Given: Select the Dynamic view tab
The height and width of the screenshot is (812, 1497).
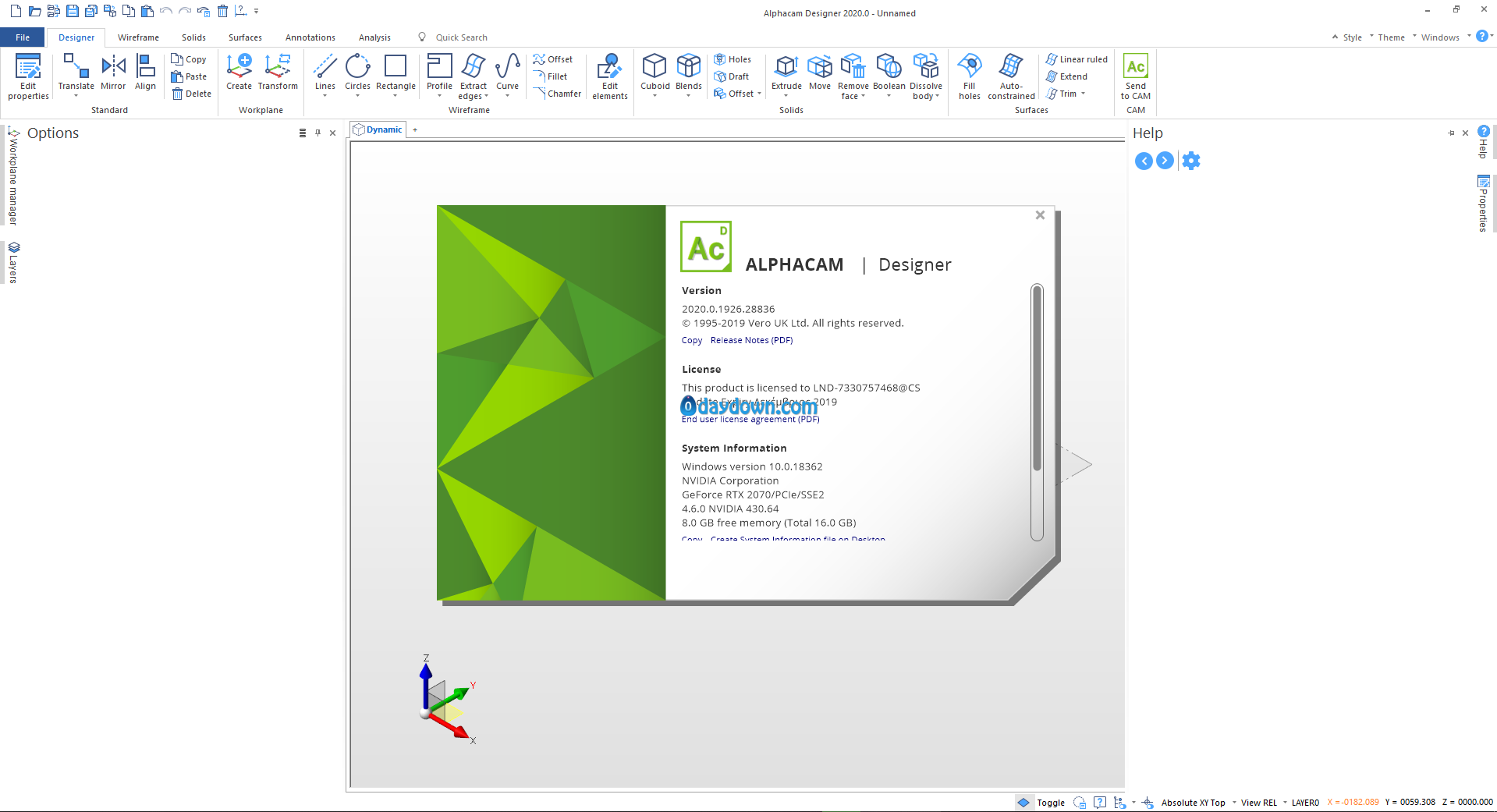Looking at the screenshot, I should click(378, 130).
